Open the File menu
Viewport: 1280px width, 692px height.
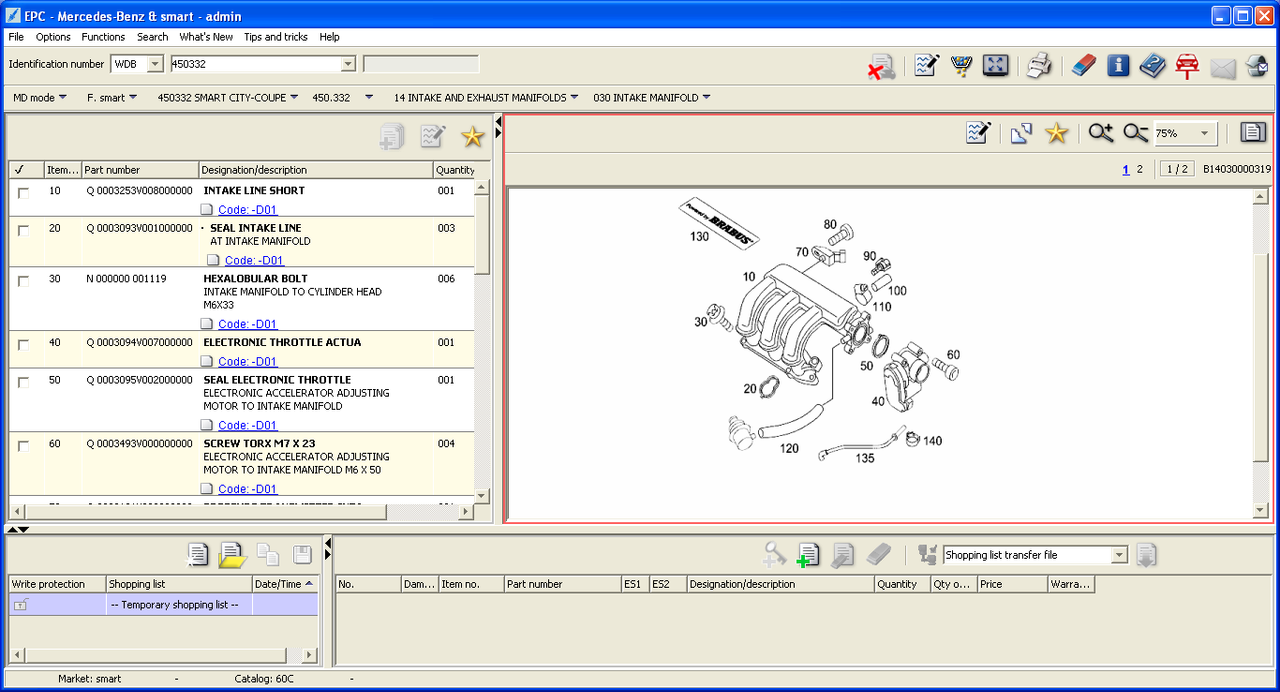tap(16, 37)
